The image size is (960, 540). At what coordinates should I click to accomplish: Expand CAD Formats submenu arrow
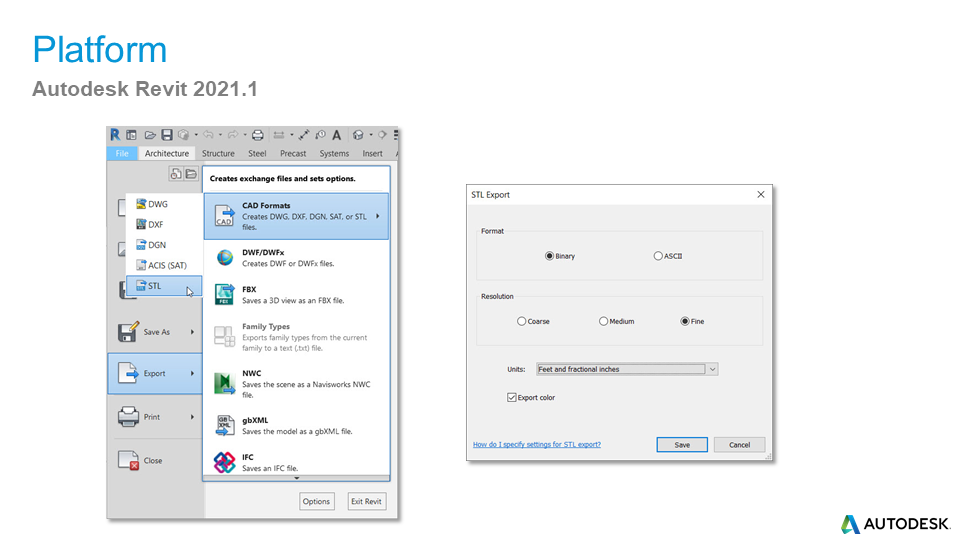point(378,216)
